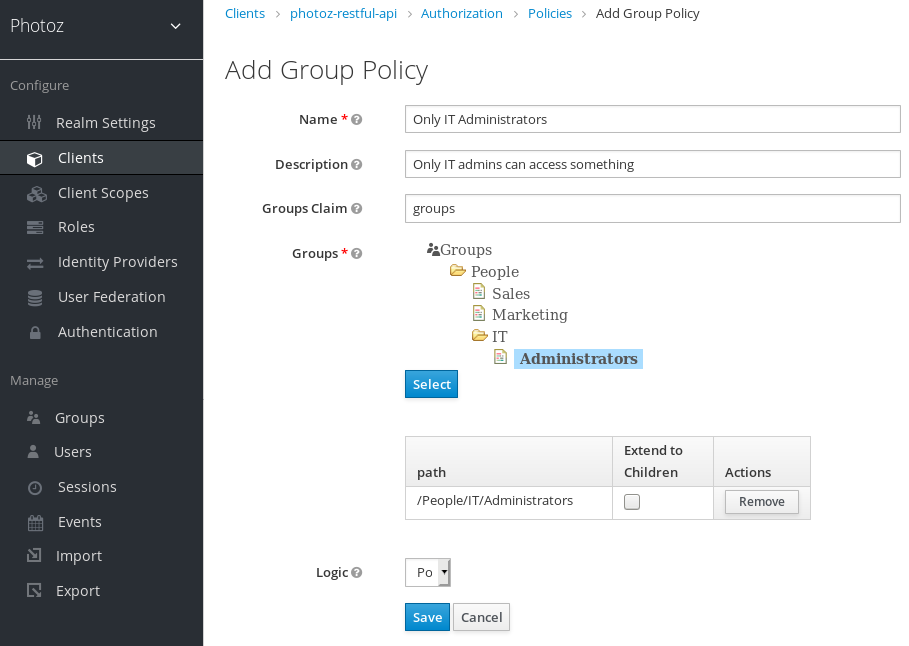Select the Marketing group in tree
This screenshot has width=909, height=646.
(x=529, y=315)
